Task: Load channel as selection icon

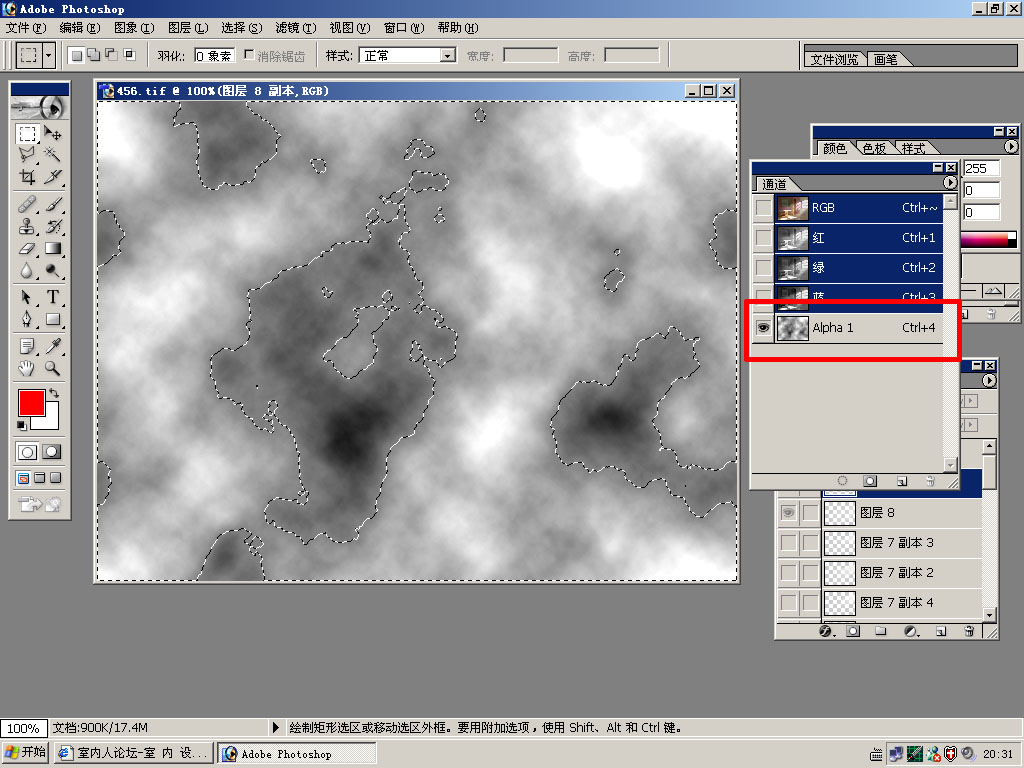Action: [842, 481]
